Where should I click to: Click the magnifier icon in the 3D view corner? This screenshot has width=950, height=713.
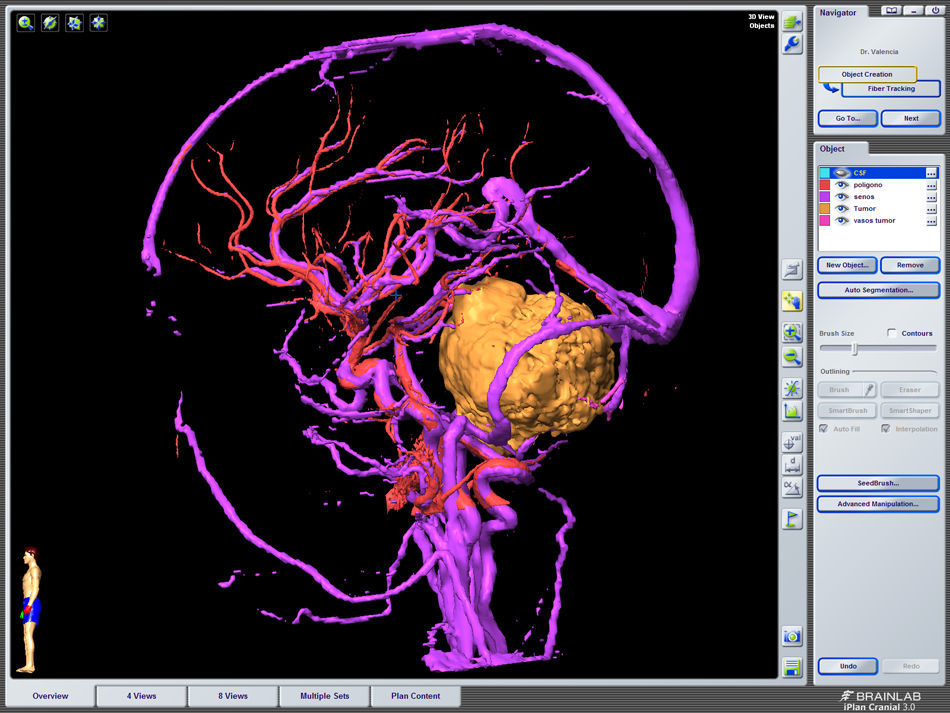coord(26,22)
